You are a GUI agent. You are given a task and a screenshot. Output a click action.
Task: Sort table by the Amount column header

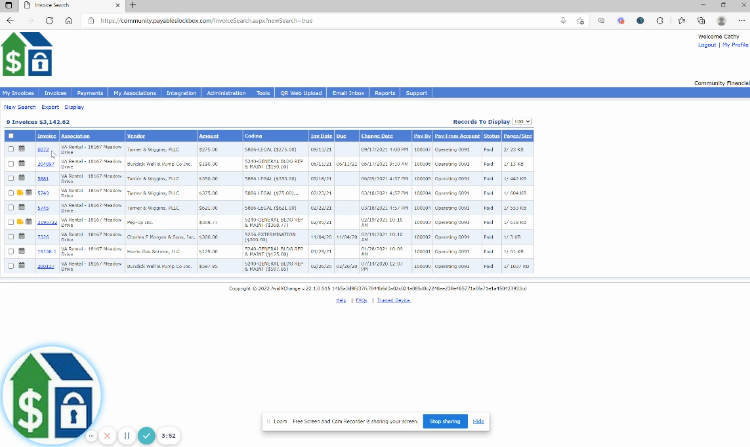click(209, 135)
